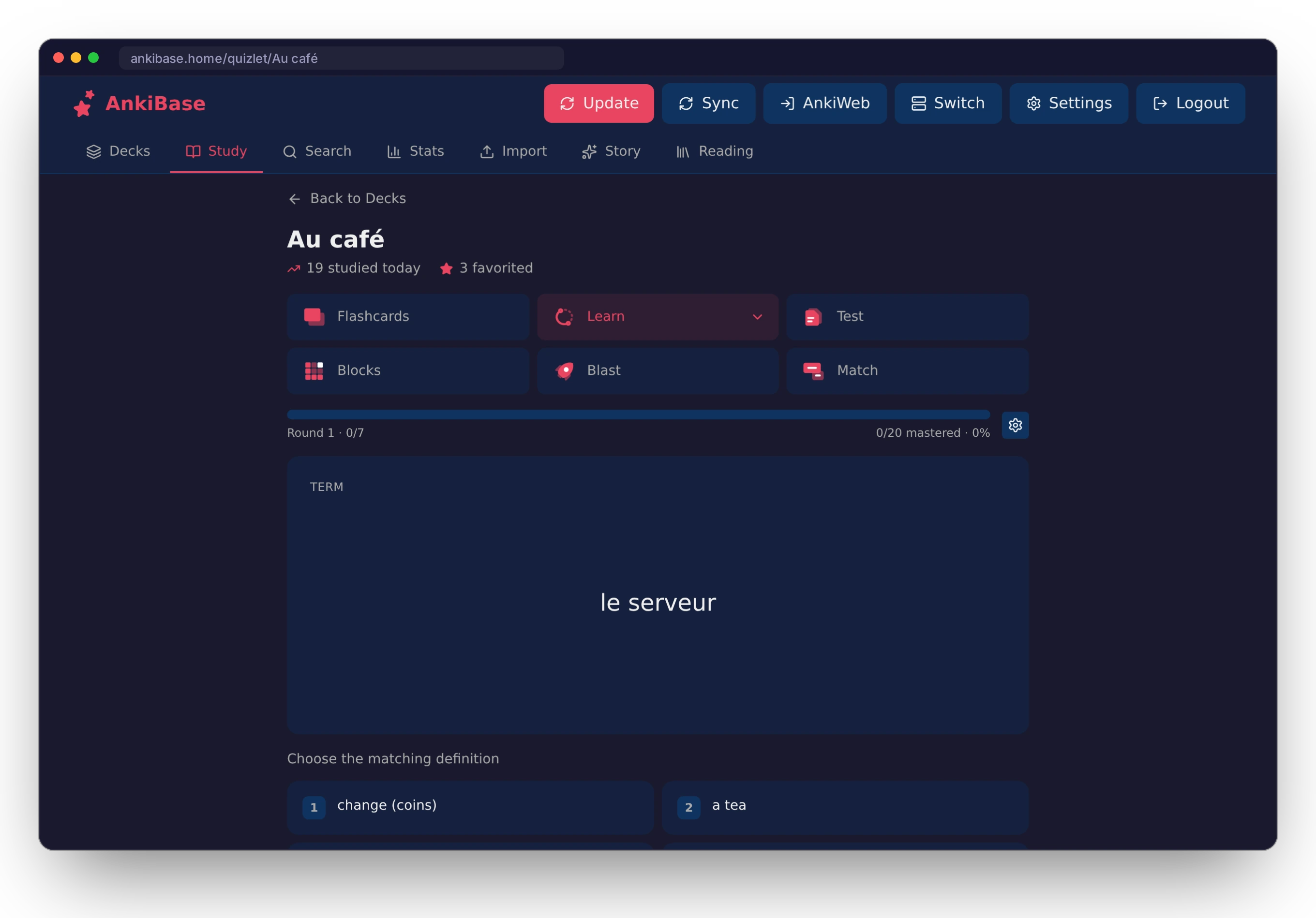This screenshot has width=1316, height=918.
Task: Click the studied today trend icon
Action: [294, 269]
